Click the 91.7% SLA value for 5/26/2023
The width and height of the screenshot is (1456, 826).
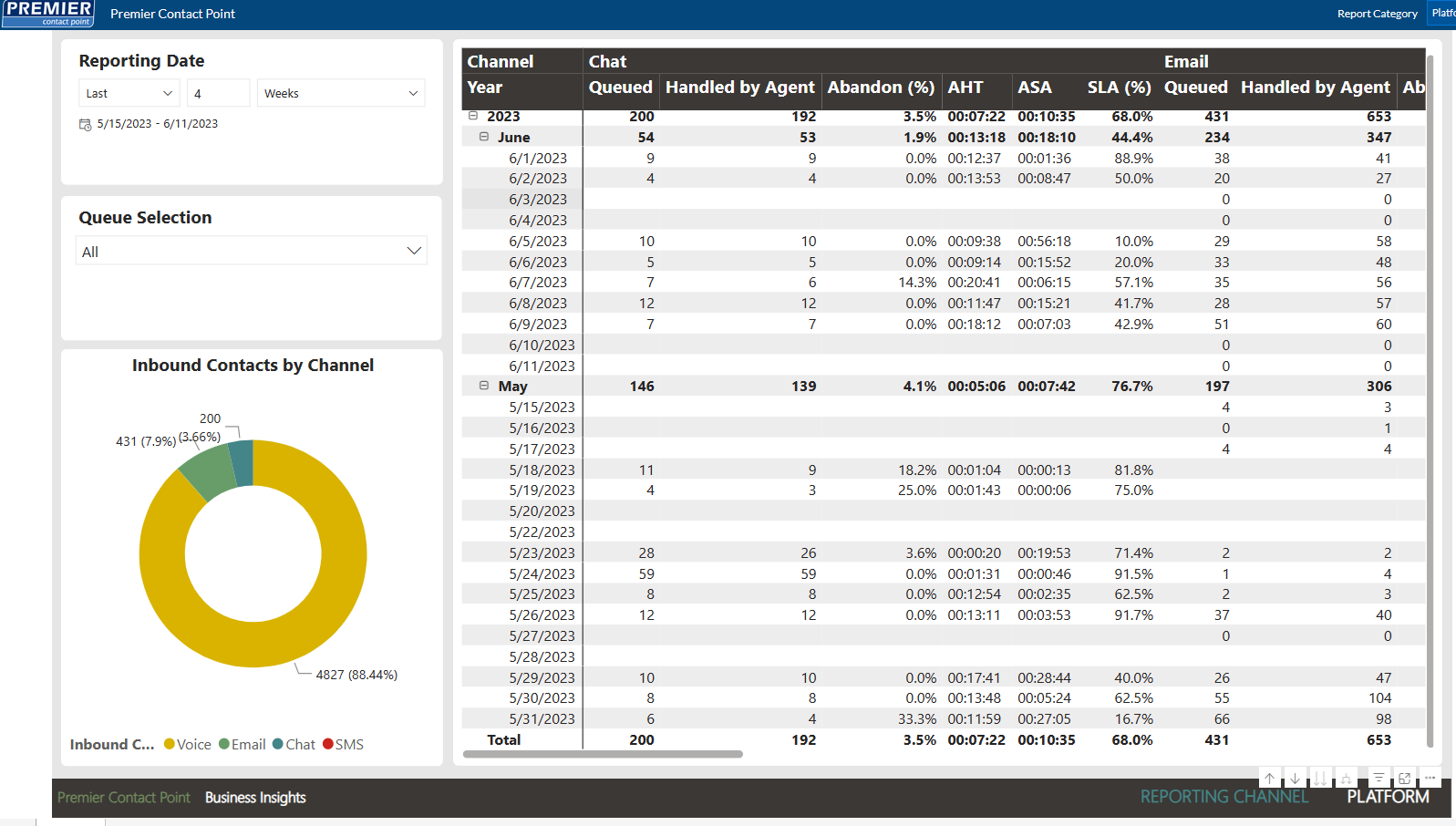[x=1133, y=614]
